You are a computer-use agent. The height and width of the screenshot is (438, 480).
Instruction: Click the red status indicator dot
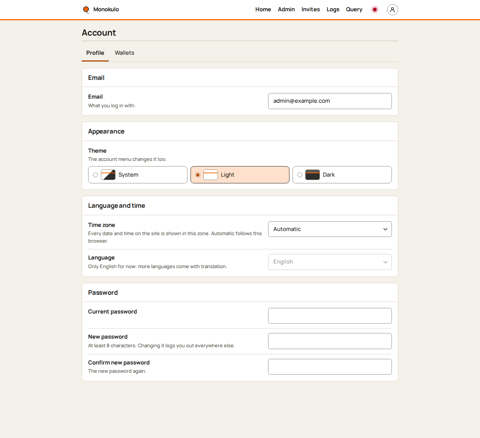click(x=375, y=10)
